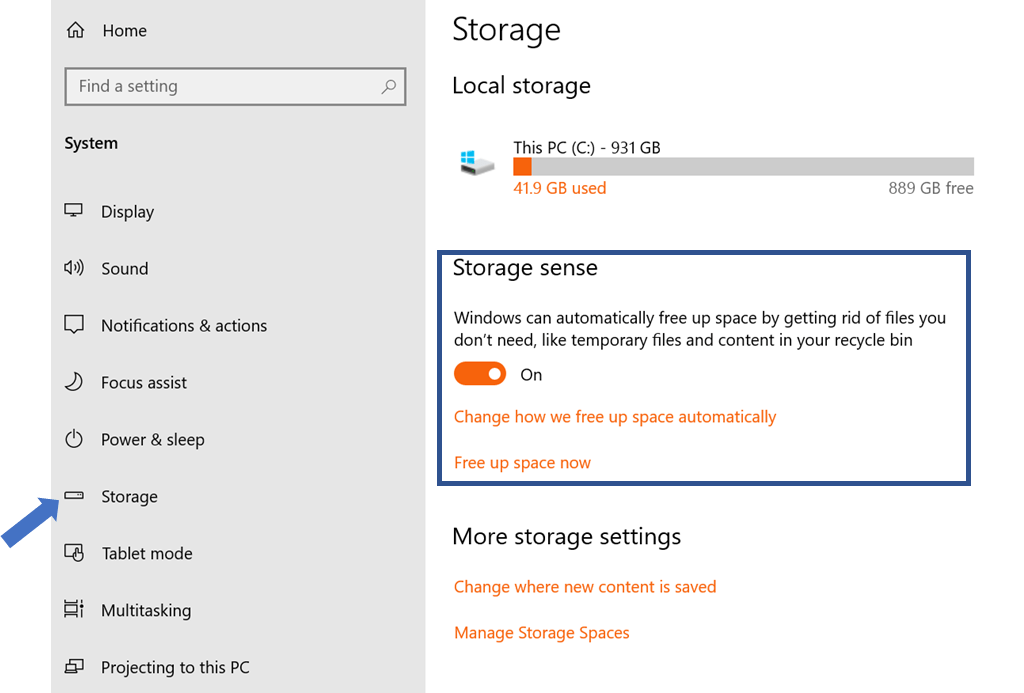
Task: Click Free up space now
Action: [x=522, y=462]
